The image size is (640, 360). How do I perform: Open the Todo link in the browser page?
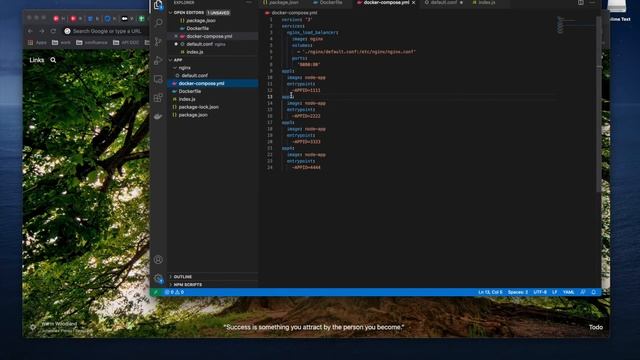pos(596,327)
